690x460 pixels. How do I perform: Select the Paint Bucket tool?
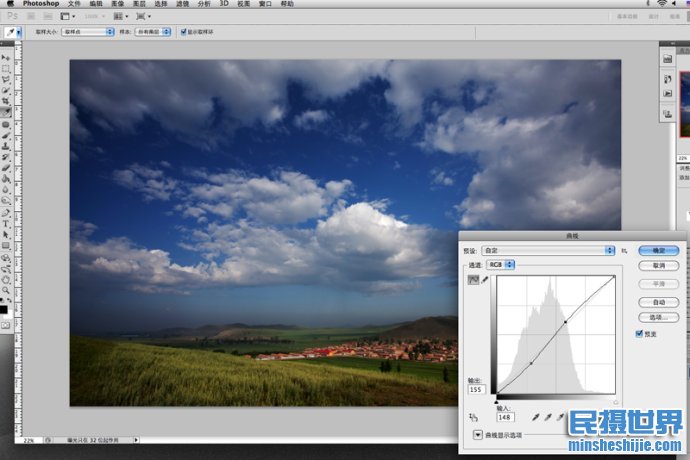tap(6, 179)
